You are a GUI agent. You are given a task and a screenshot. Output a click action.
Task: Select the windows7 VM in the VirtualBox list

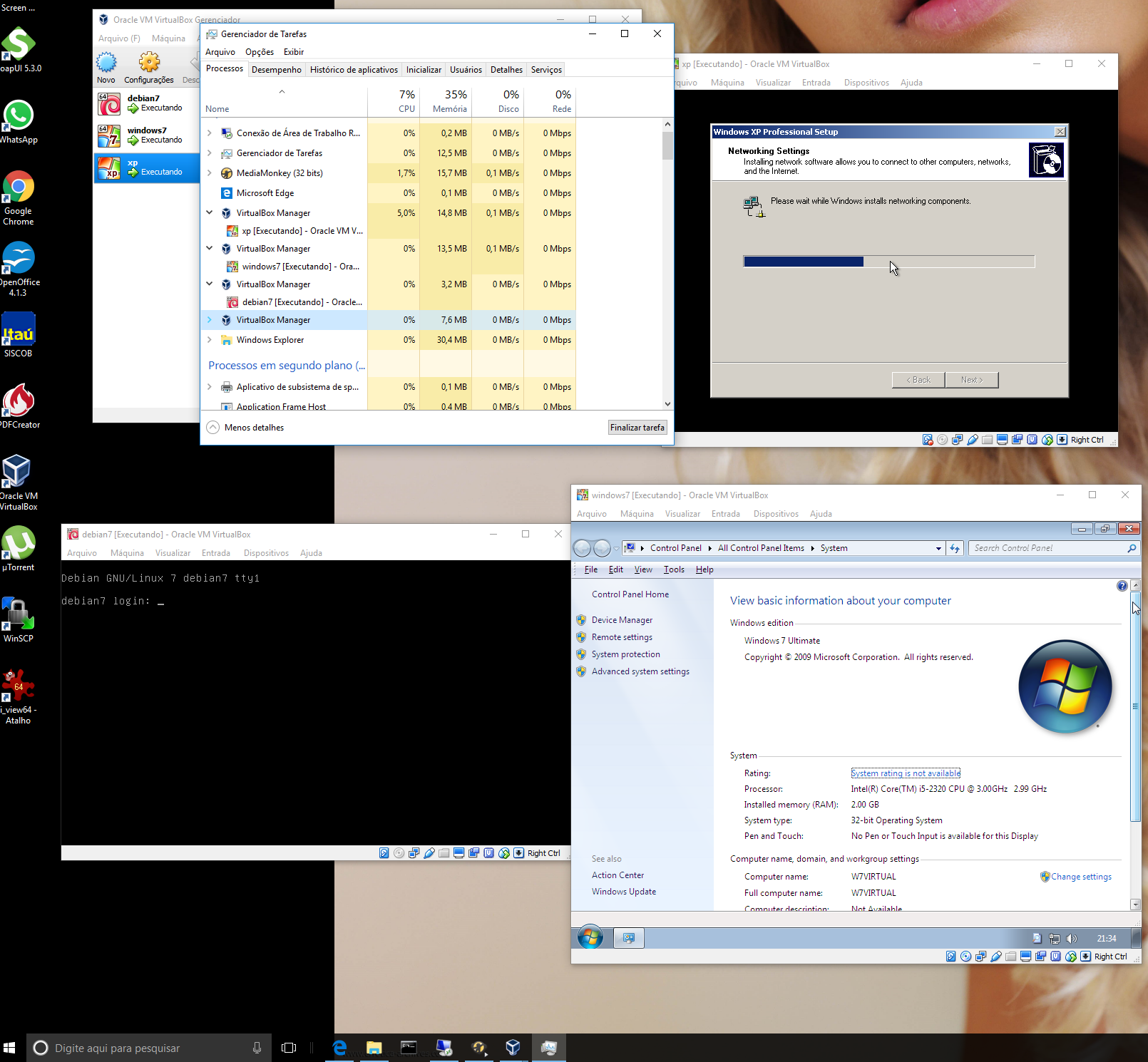click(x=147, y=135)
